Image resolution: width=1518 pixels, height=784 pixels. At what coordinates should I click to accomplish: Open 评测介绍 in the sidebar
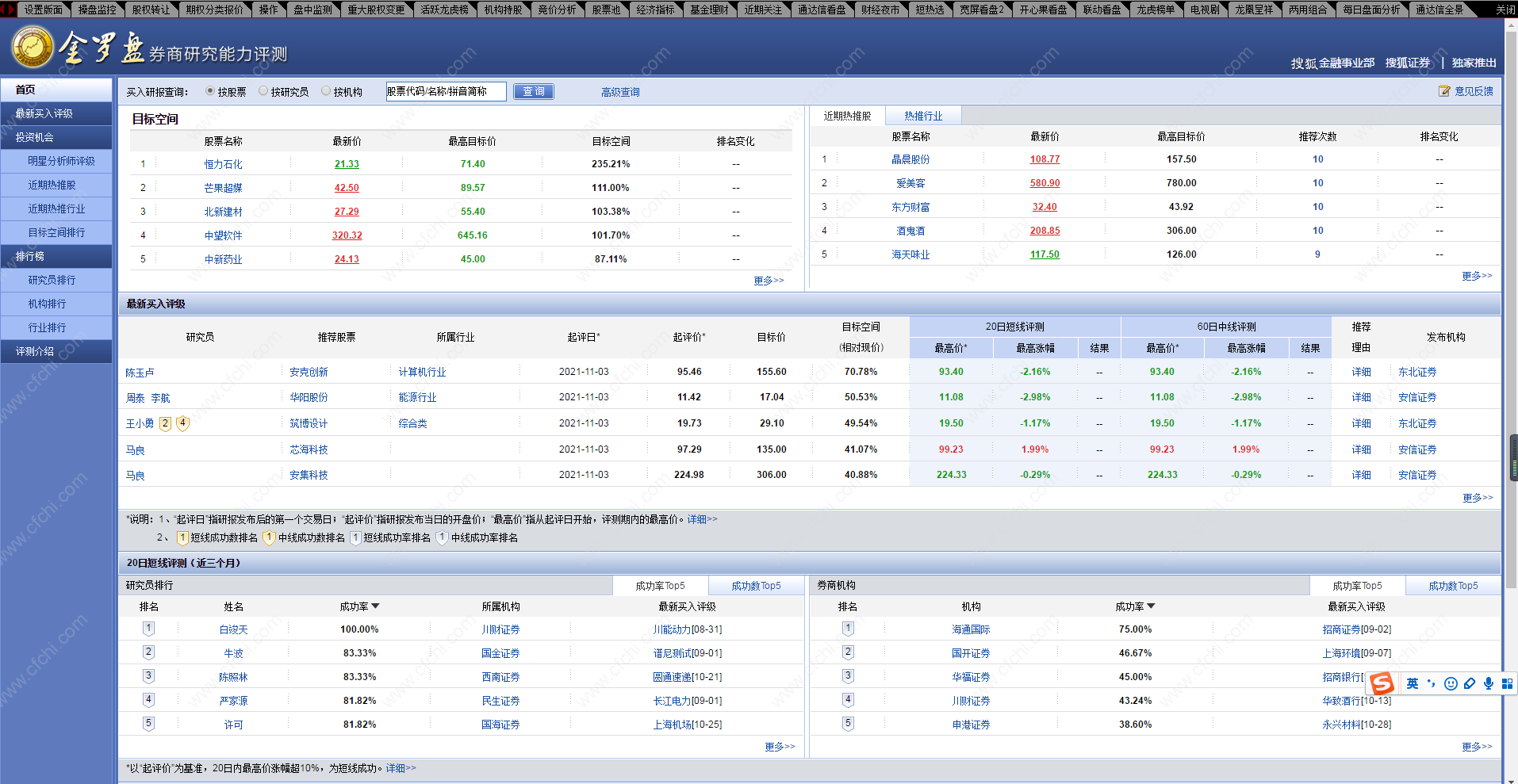pyautogui.click(x=56, y=351)
